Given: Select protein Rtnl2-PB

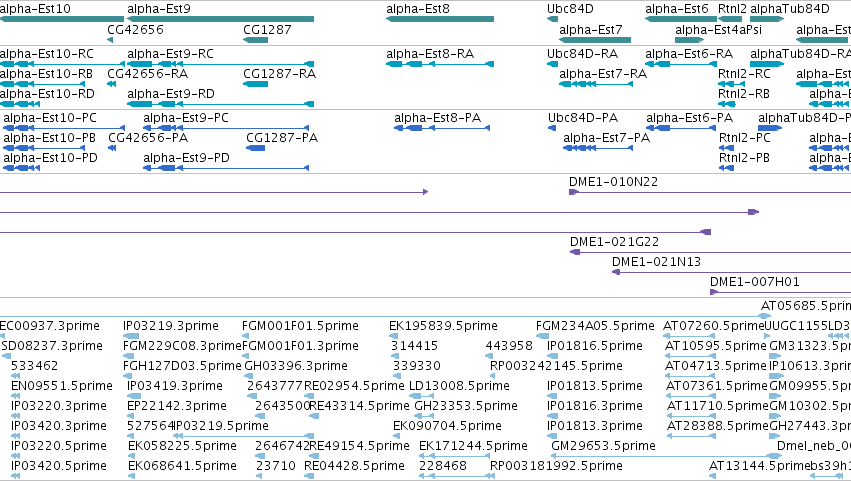Looking at the screenshot, I should point(744,158).
